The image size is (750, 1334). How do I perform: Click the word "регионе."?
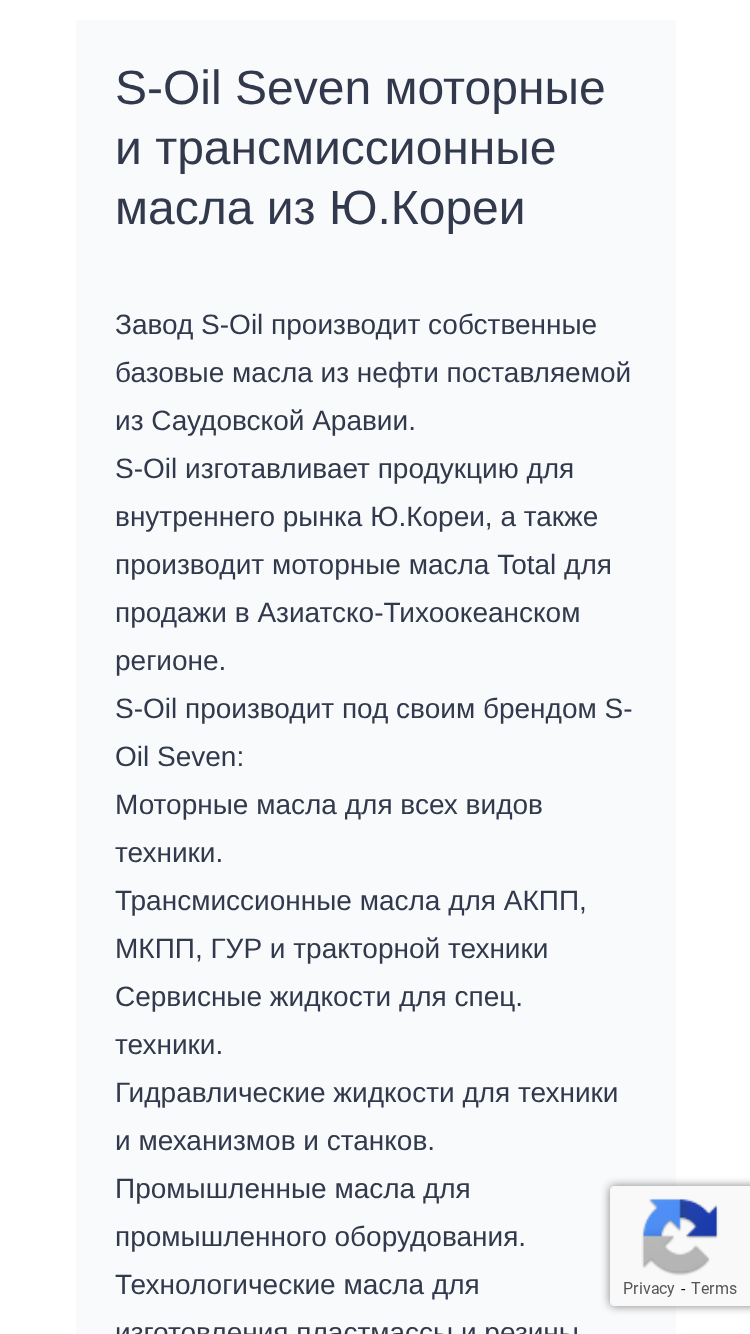tap(171, 661)
